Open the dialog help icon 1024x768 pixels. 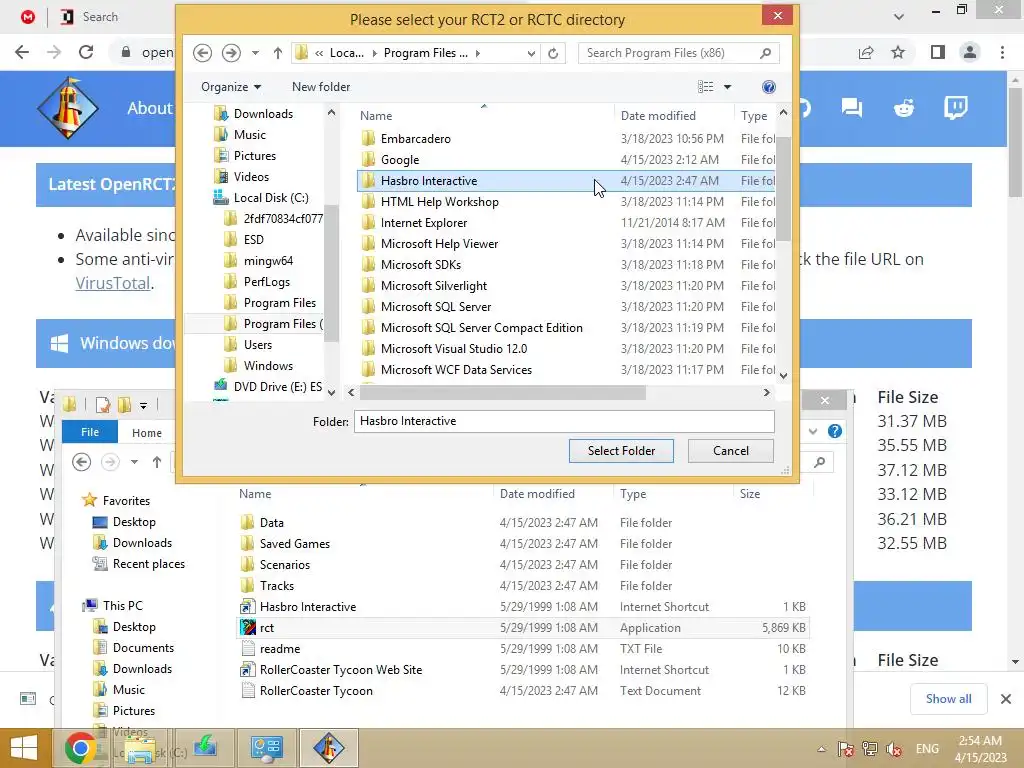769,87
